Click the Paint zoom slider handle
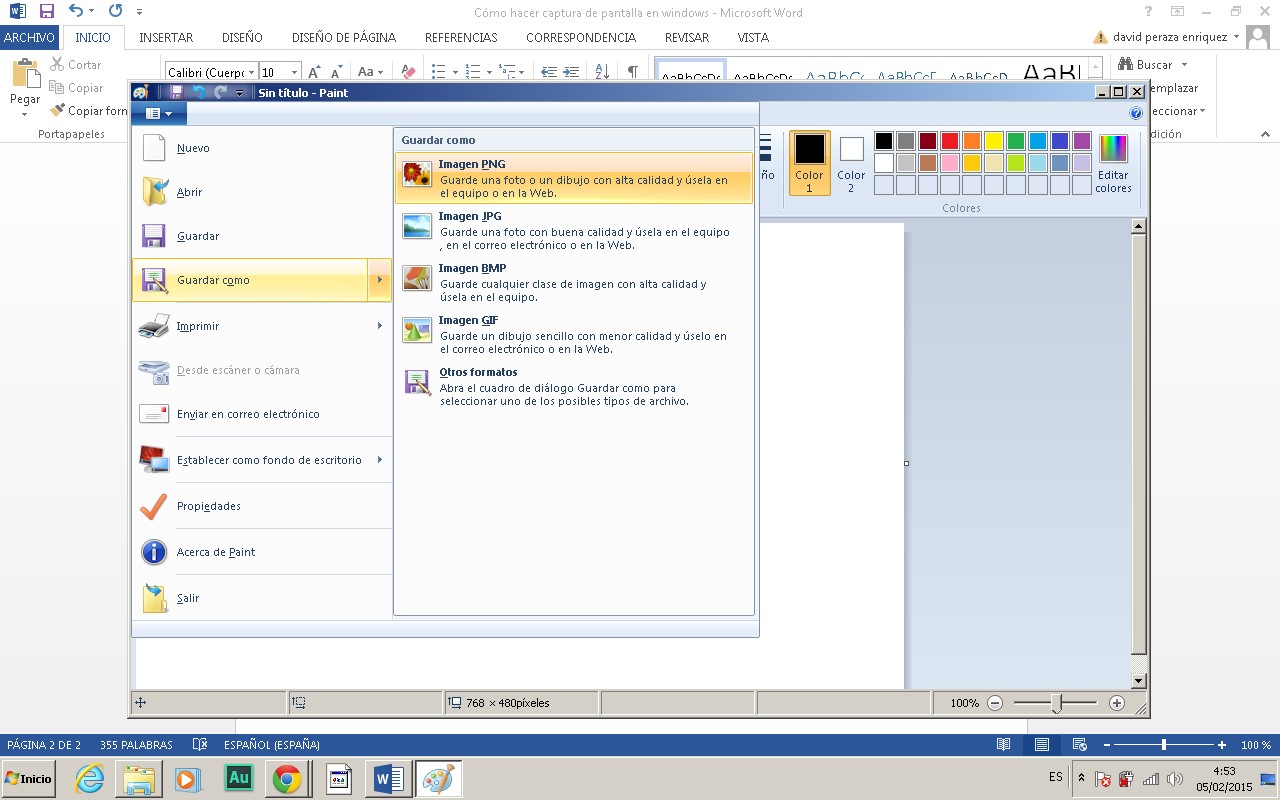 click(x=1056, y=704)
